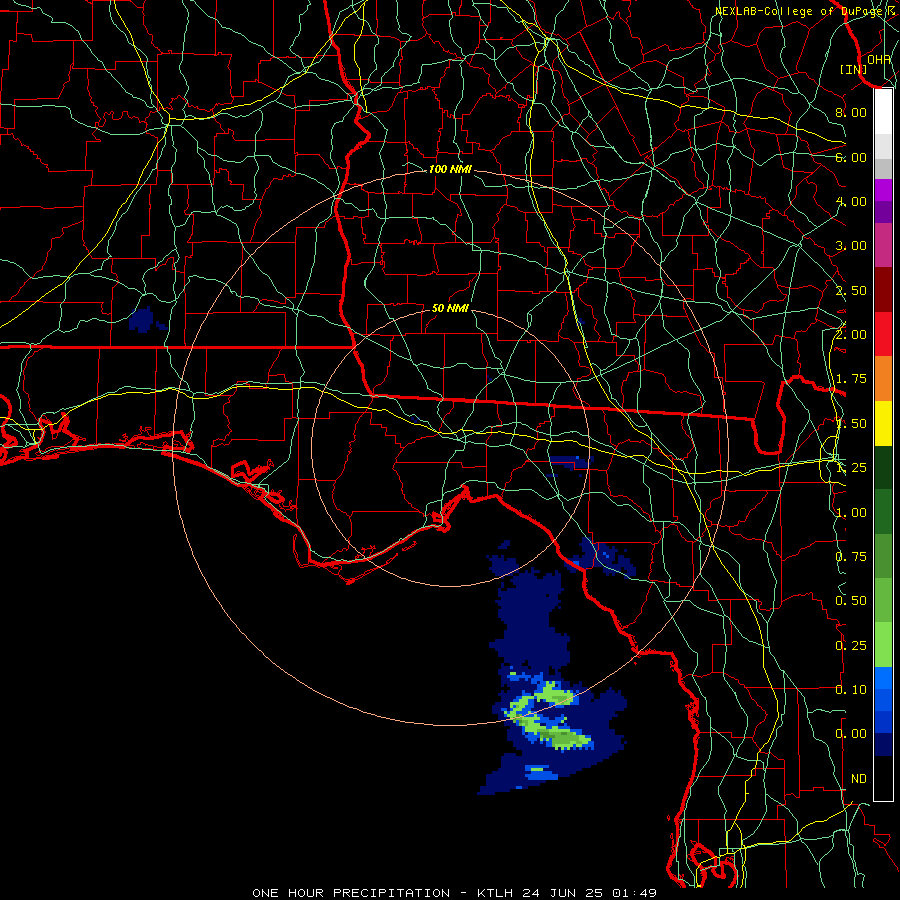The image size is (900, 900).
Task: Click the purple swatch just below 4.00
Action: [x=883, y=212]
